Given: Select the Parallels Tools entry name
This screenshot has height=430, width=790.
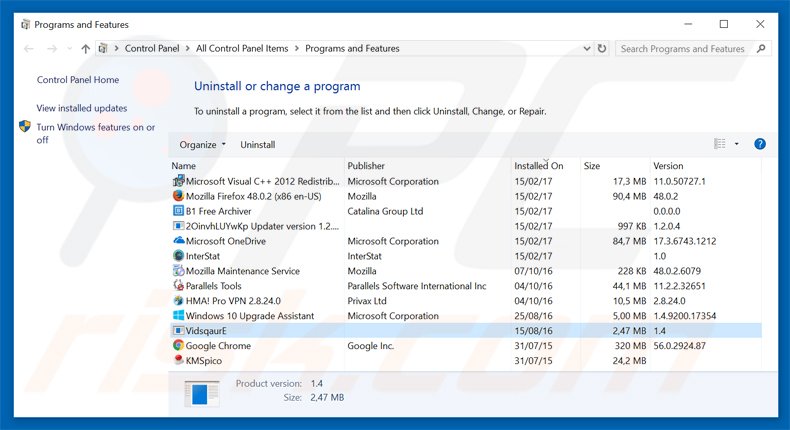Looking at the screenshot, I should coord(214,286).
